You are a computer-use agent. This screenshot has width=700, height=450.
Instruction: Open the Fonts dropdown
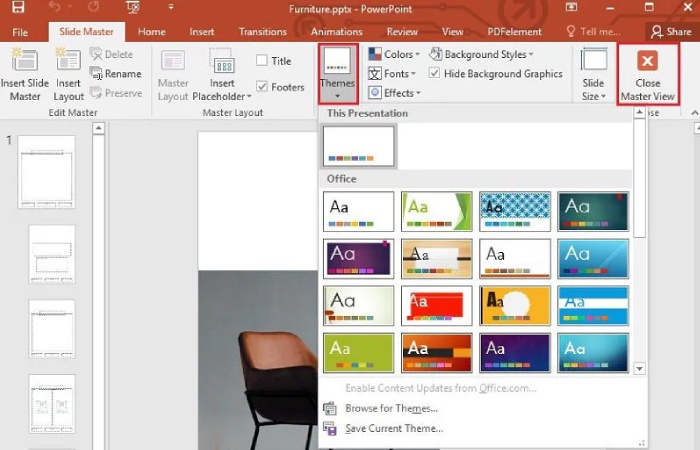[392, 74]
